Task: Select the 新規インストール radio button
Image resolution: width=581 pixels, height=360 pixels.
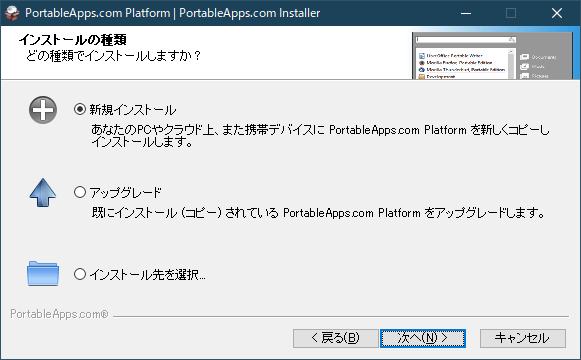Action: tap(80, 109)
